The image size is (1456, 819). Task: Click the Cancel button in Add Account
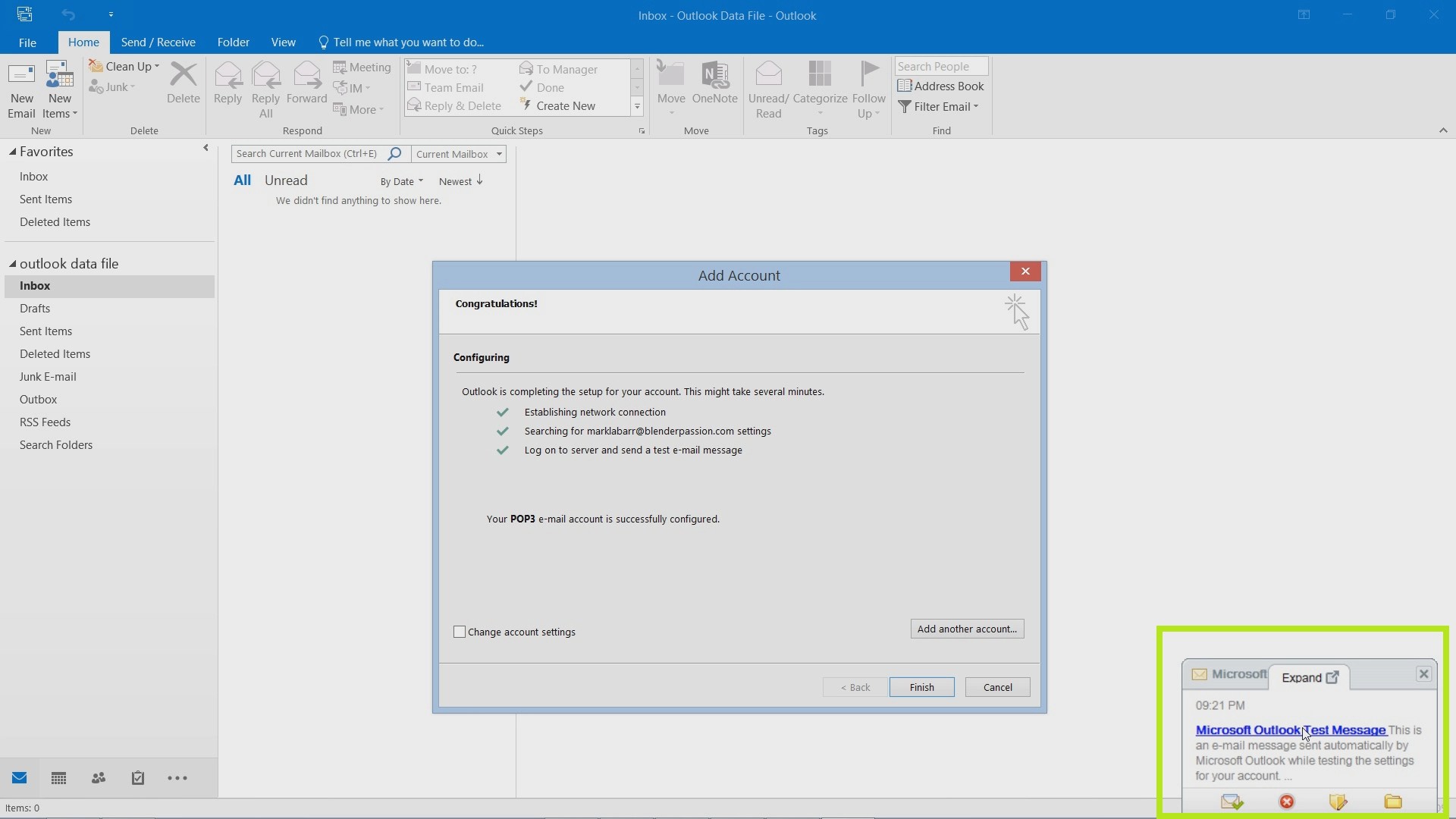[997, 687]
